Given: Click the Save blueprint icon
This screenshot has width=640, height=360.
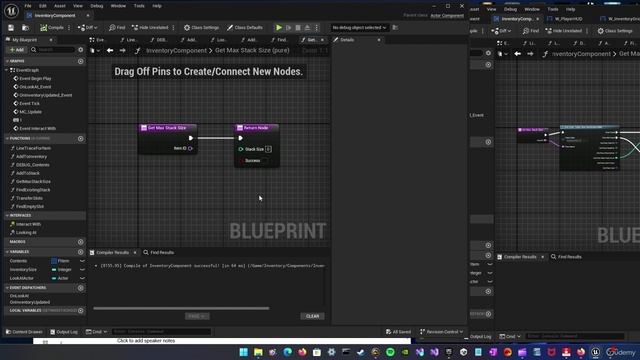Looking at the screenshot, I should [x=11, y=28].
